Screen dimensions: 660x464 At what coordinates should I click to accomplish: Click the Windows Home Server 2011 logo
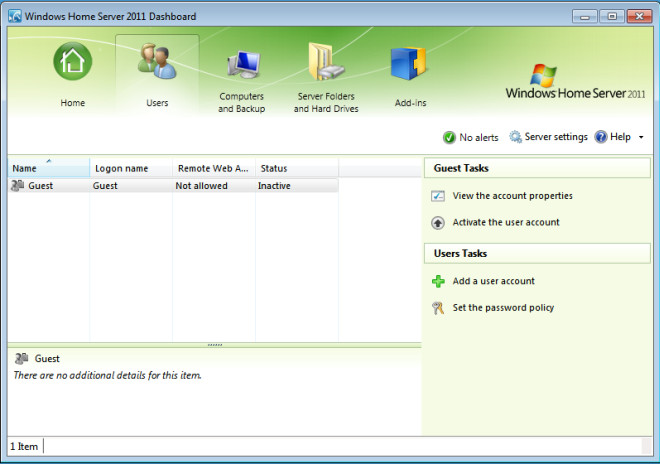tap(575, 82)
